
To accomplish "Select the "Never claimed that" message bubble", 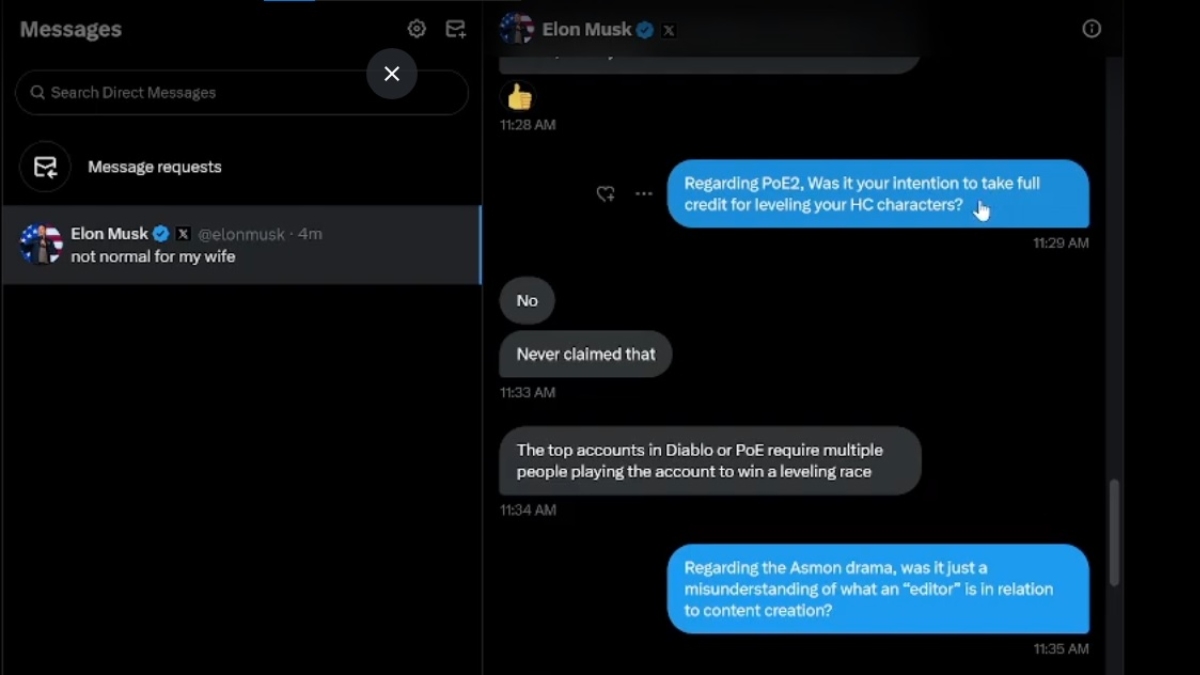I will [585, 354].
